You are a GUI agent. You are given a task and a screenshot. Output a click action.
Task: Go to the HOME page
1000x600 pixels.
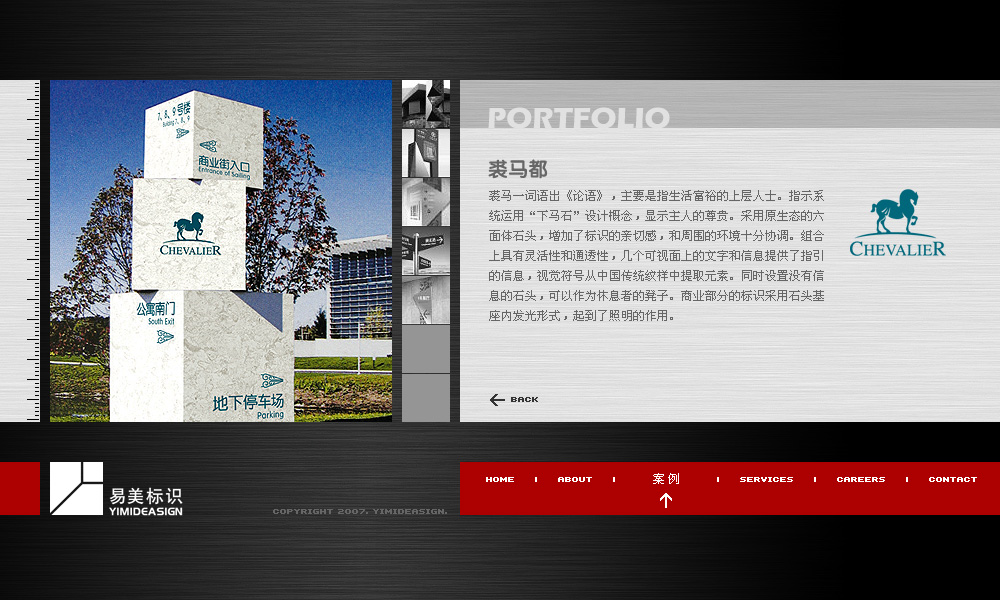pyautogui.click(x=500, y=479)
